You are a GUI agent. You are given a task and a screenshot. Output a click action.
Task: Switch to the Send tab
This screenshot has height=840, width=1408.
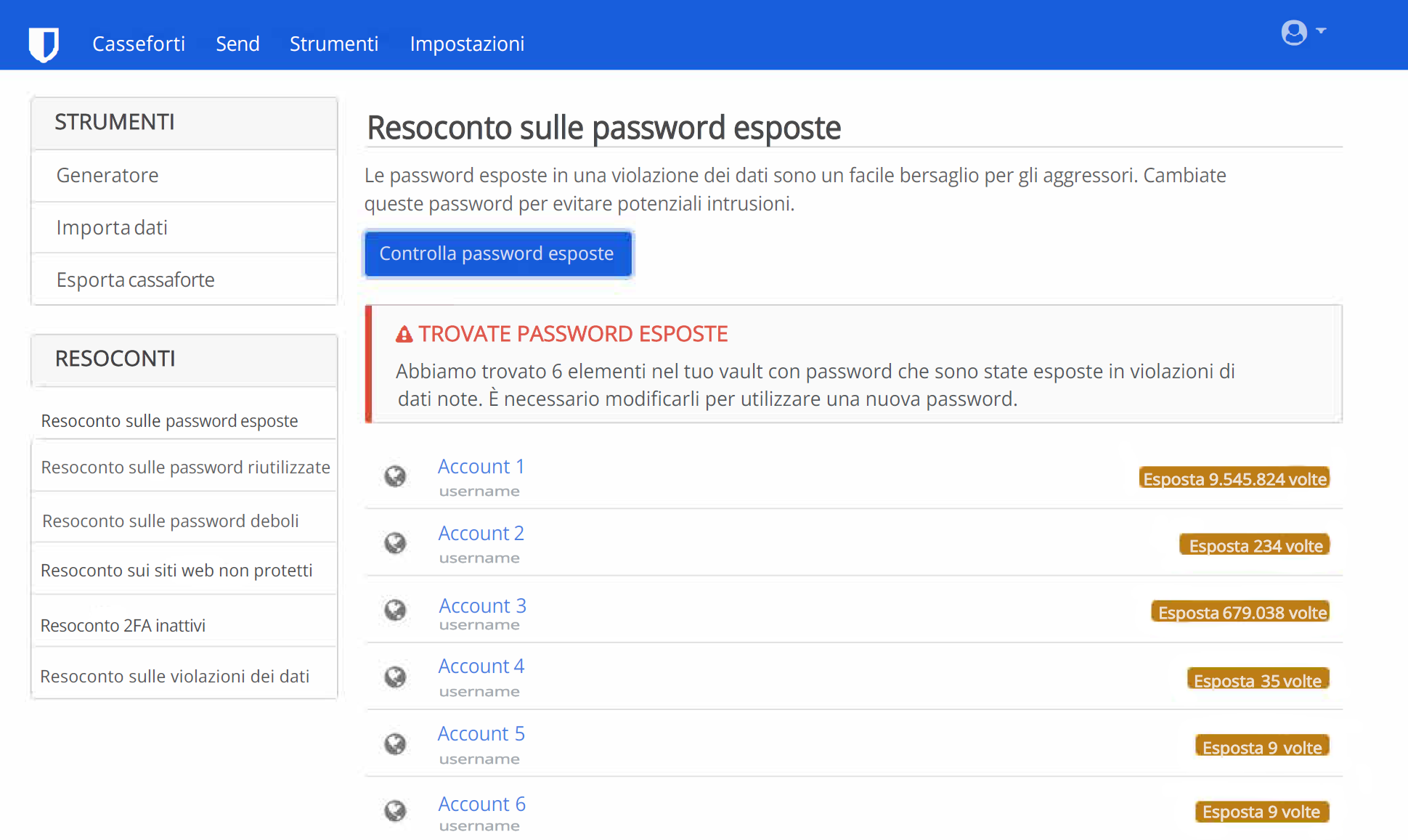click(x=237, y=44)
